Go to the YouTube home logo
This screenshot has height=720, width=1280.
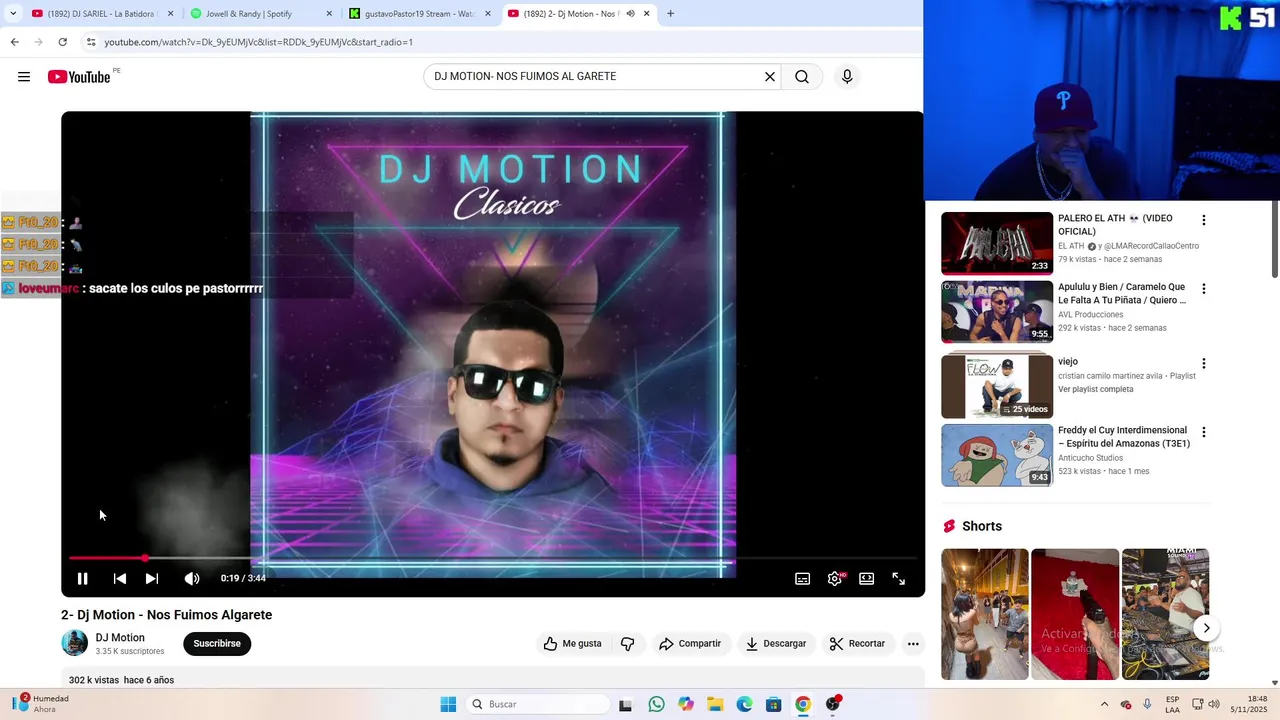click(x=79, y=77)
